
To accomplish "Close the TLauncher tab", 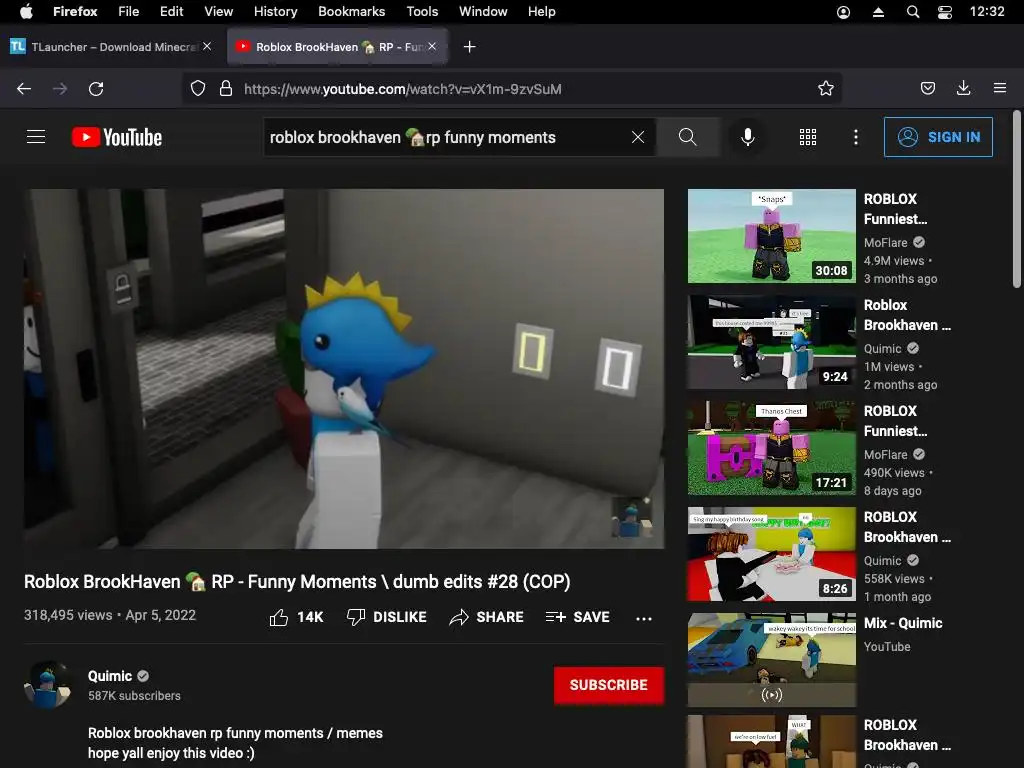I will (x=207, y=46).
